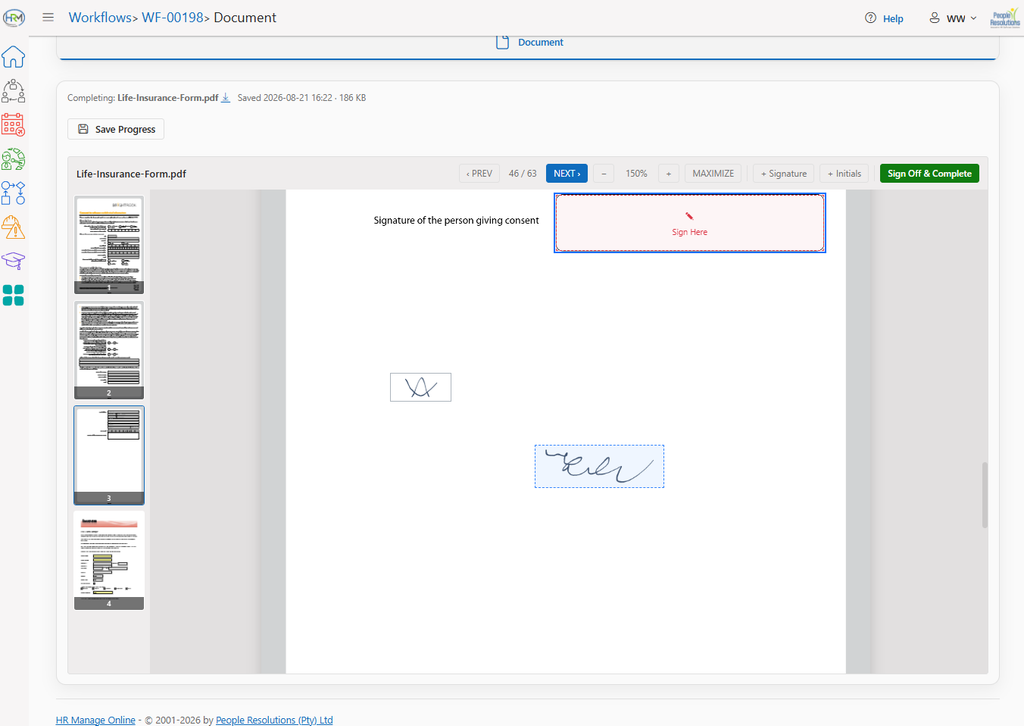Click the Save Progress button
The width and height of the screenshot is (1024, 726).
coord(116,129)
